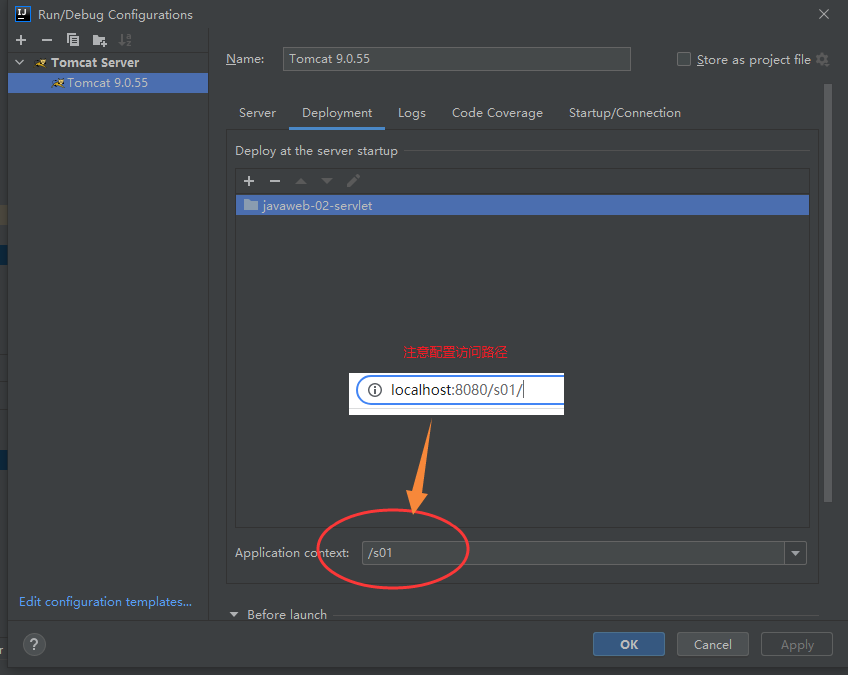Click the Tomcat icon beside Tomcat 9.0.55
This screenshot has height=675, width=848.
pyautogui.click(x=58, y=83)
